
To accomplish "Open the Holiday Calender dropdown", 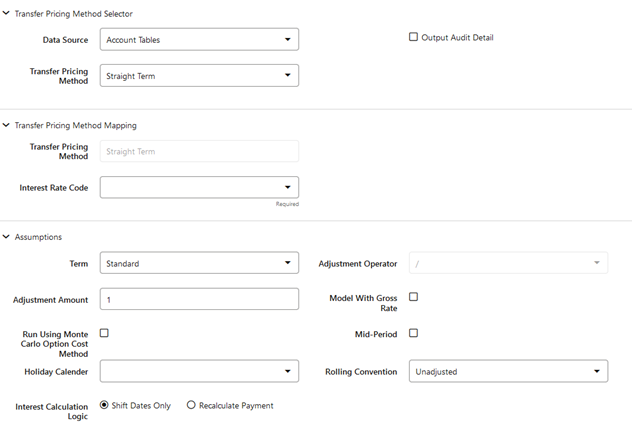I will click(199, 371).
